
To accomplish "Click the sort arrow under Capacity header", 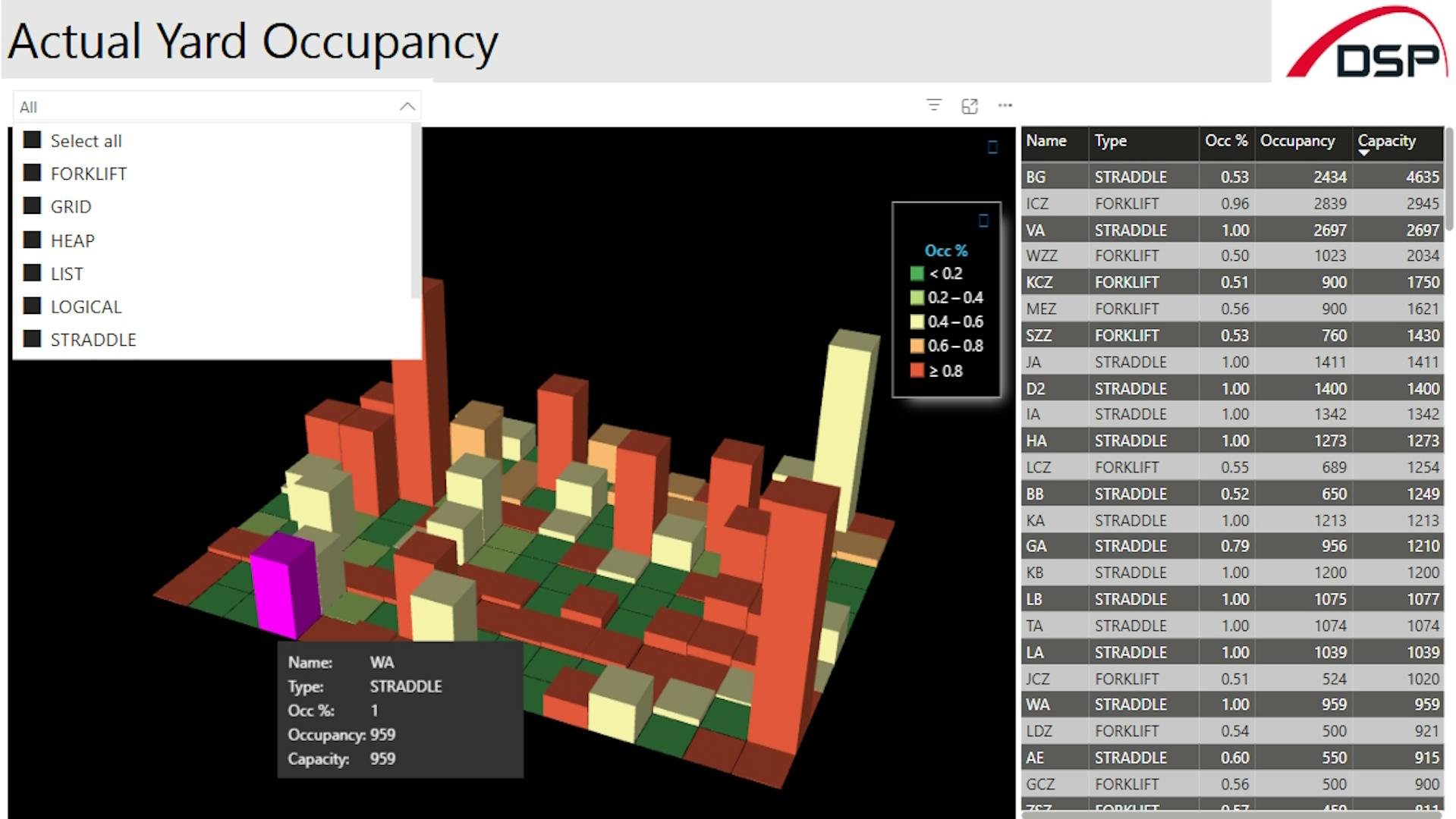I will pyautogui.click(x=1363, y=153).
